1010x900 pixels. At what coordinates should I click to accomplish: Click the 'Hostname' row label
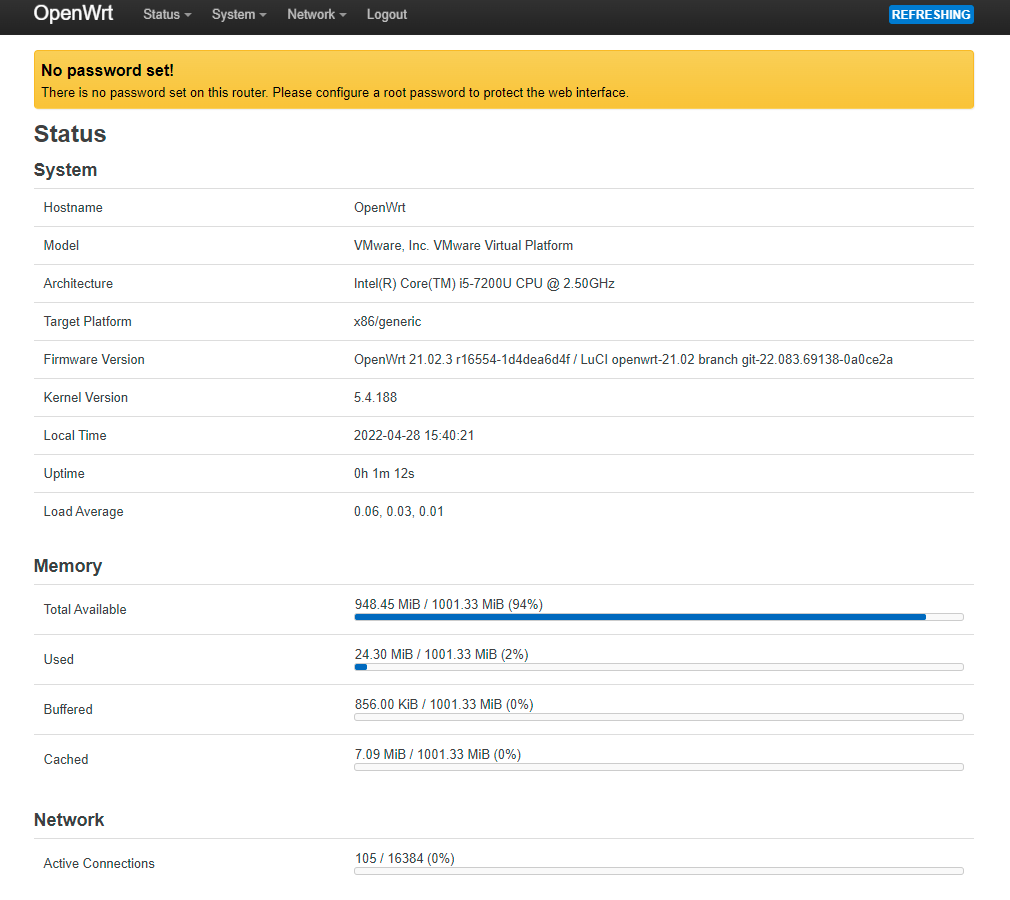click(73, 207)
